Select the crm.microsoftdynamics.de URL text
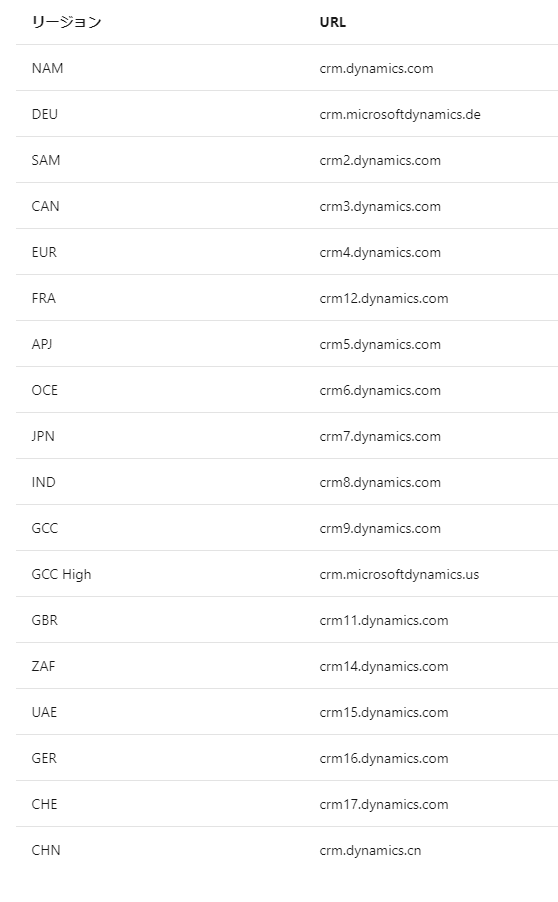 400,114
